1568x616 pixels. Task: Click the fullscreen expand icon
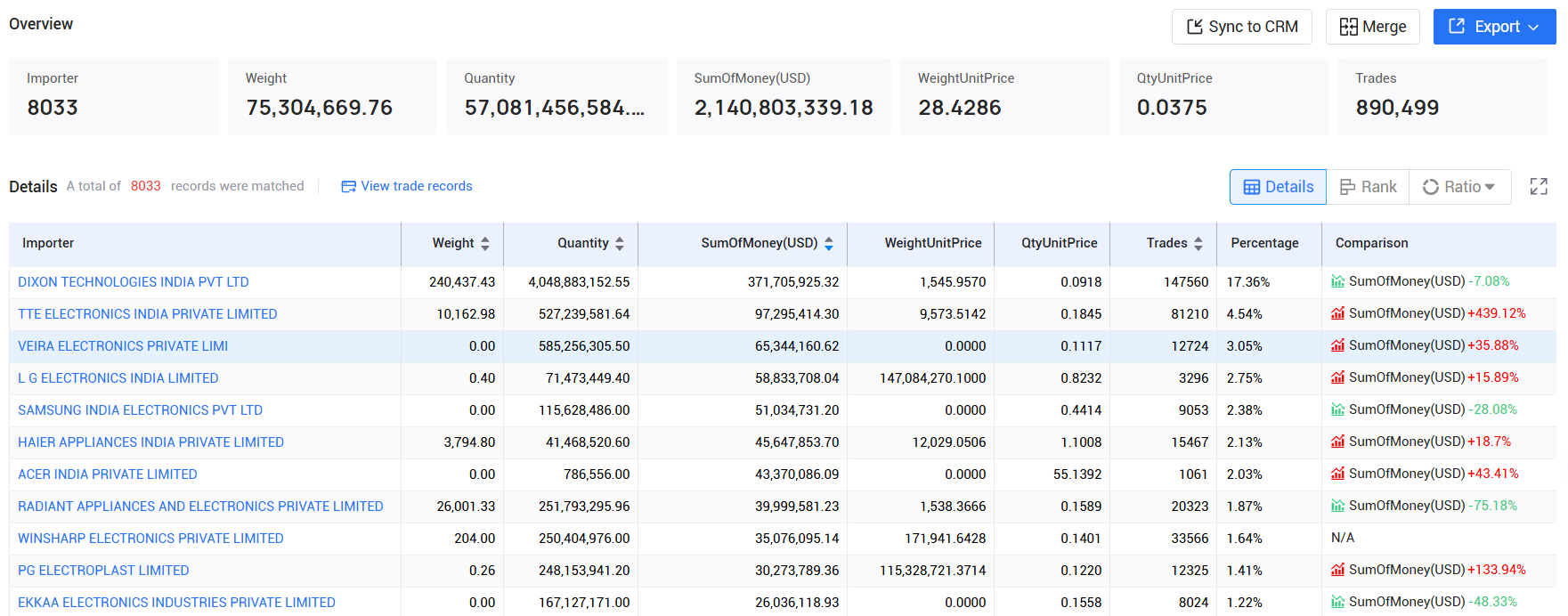coord(1539,186)
